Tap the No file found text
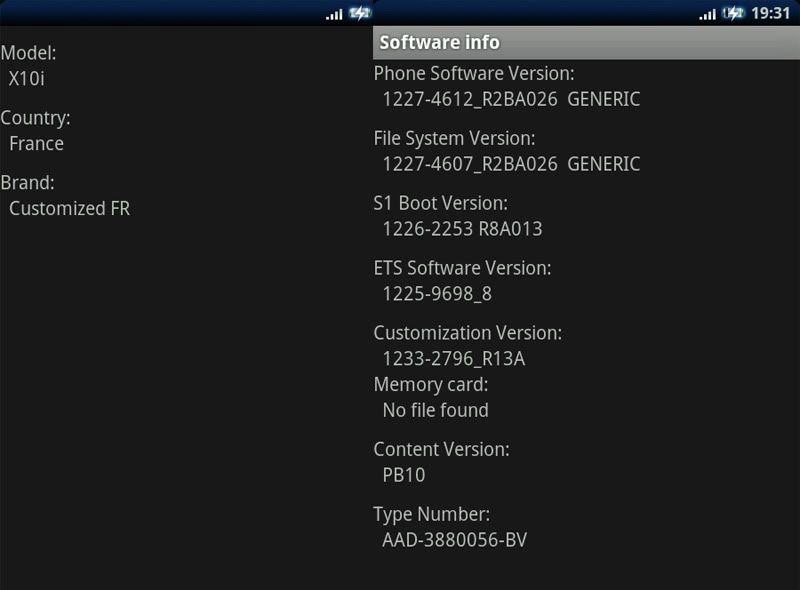Image resolution: width=800 pixels, height=590 pixels. click(435, 410)
